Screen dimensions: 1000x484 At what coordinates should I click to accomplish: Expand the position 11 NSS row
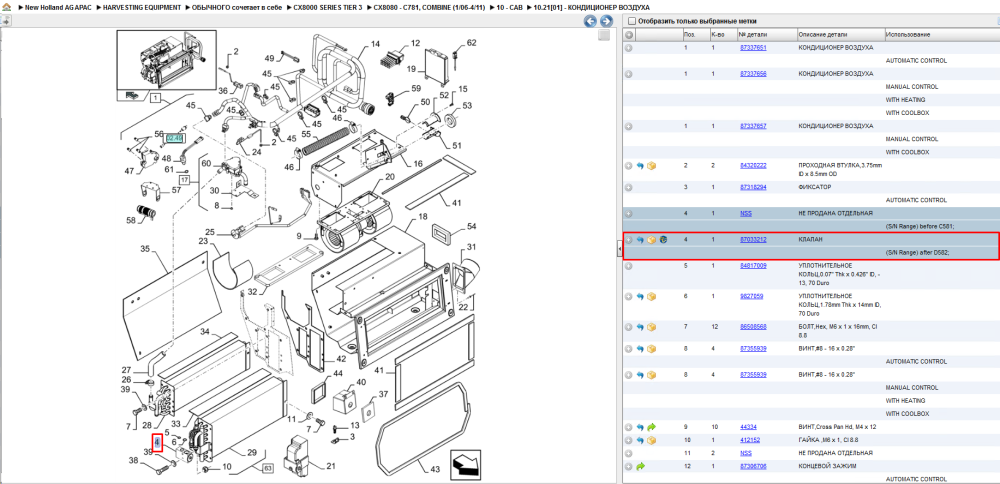click(629, 453)
